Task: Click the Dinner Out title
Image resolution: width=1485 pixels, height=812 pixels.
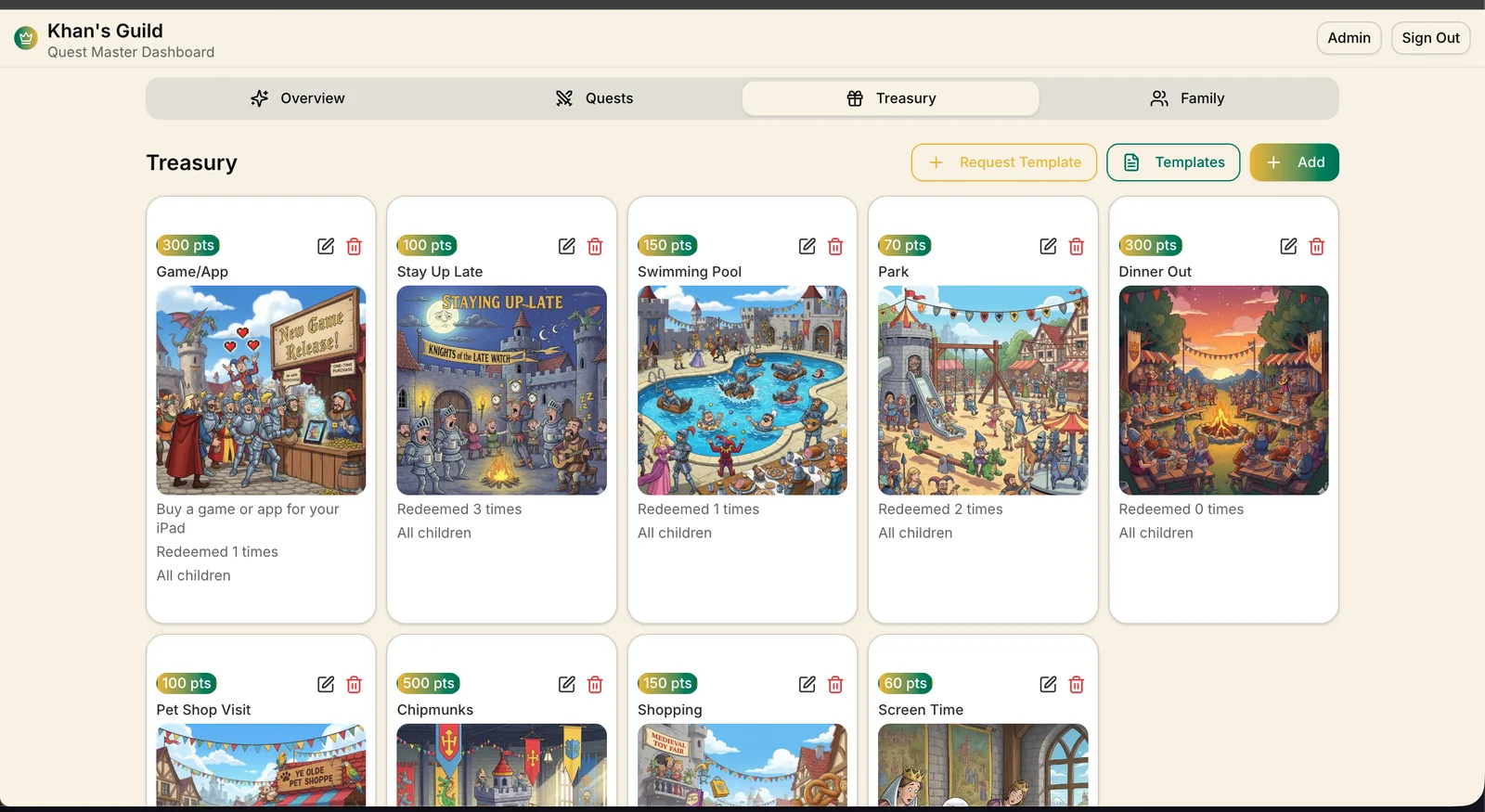Action: click(1156, 272)
